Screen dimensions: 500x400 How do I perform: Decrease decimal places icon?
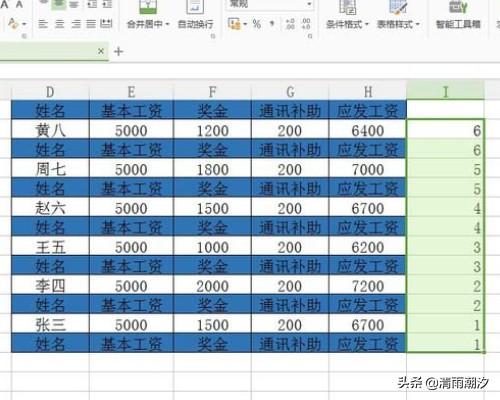(306, 24)
